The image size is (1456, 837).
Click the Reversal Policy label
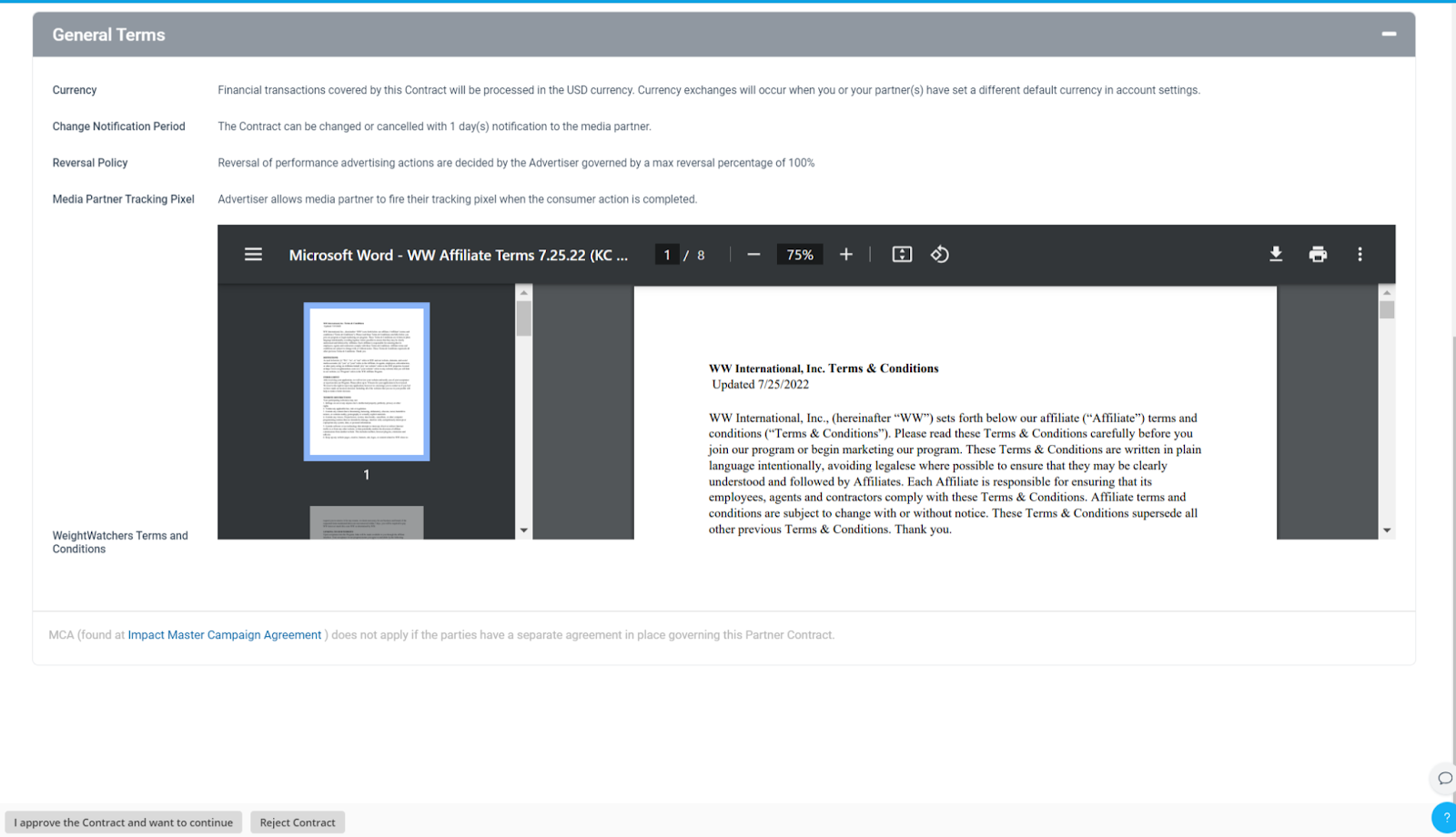click(90, 163)
